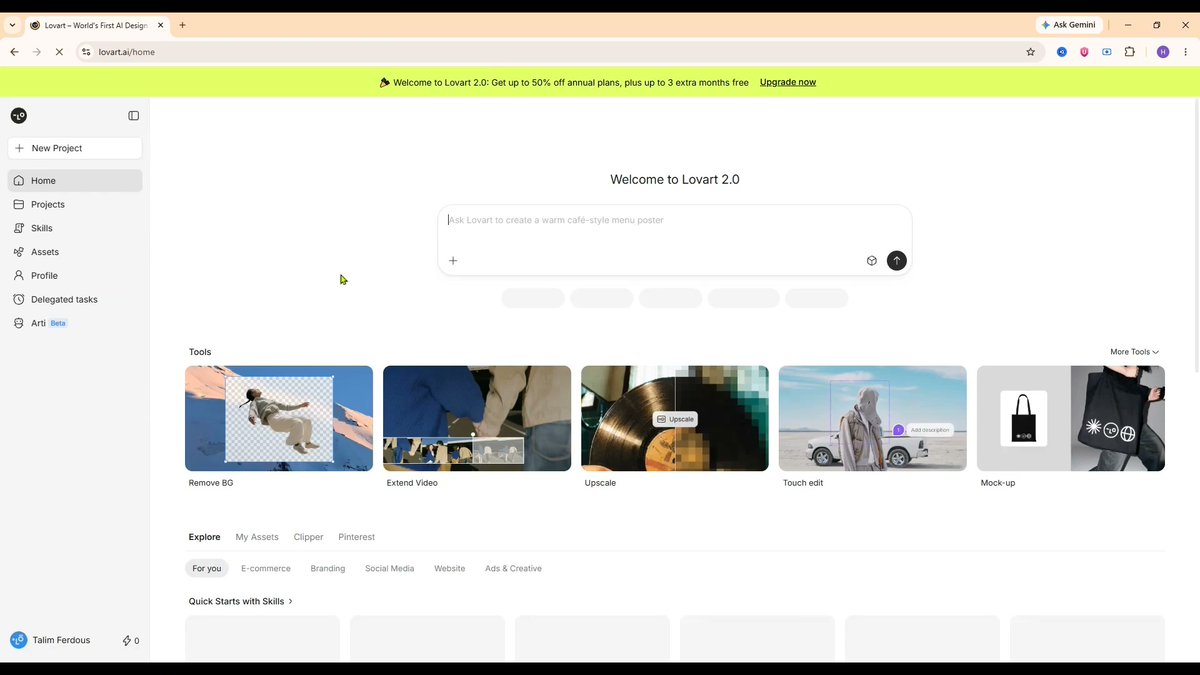Open a new browser tab
The width and height of the screenshot is (1200, 675).
tap(182, 25)
